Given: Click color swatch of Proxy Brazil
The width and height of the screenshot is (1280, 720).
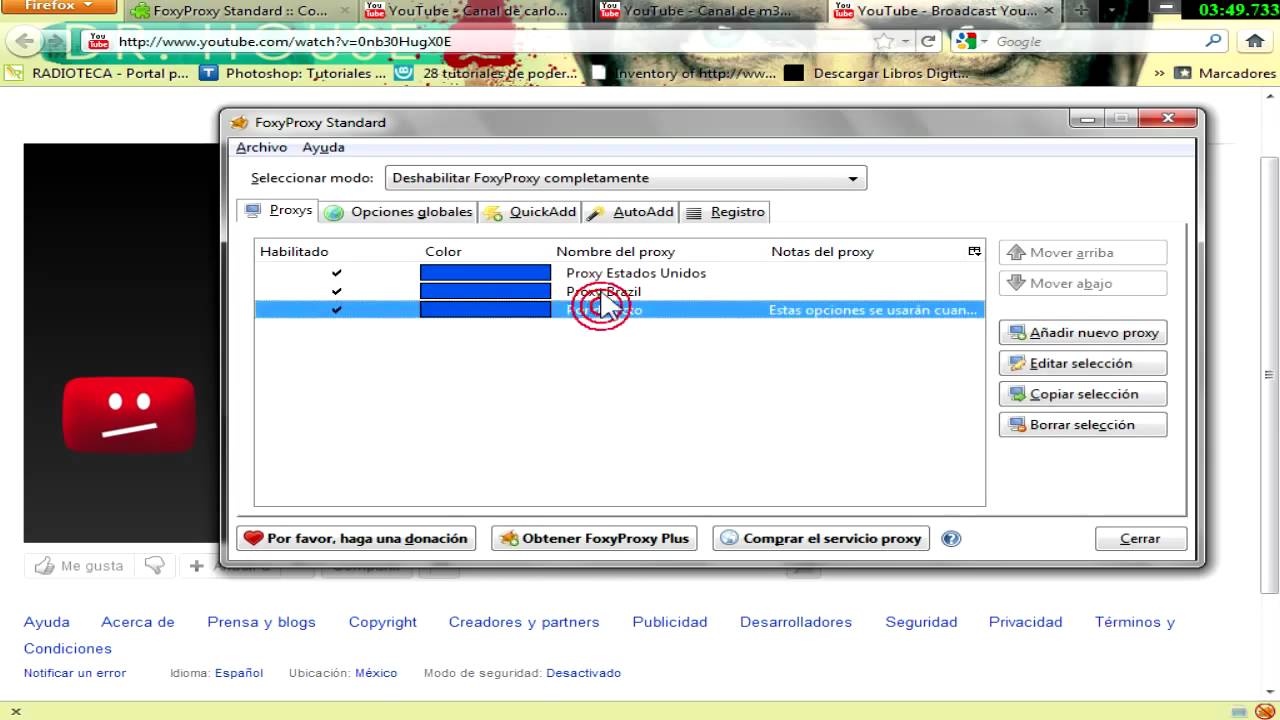Looking at the screenshot, I should point(485,291).
